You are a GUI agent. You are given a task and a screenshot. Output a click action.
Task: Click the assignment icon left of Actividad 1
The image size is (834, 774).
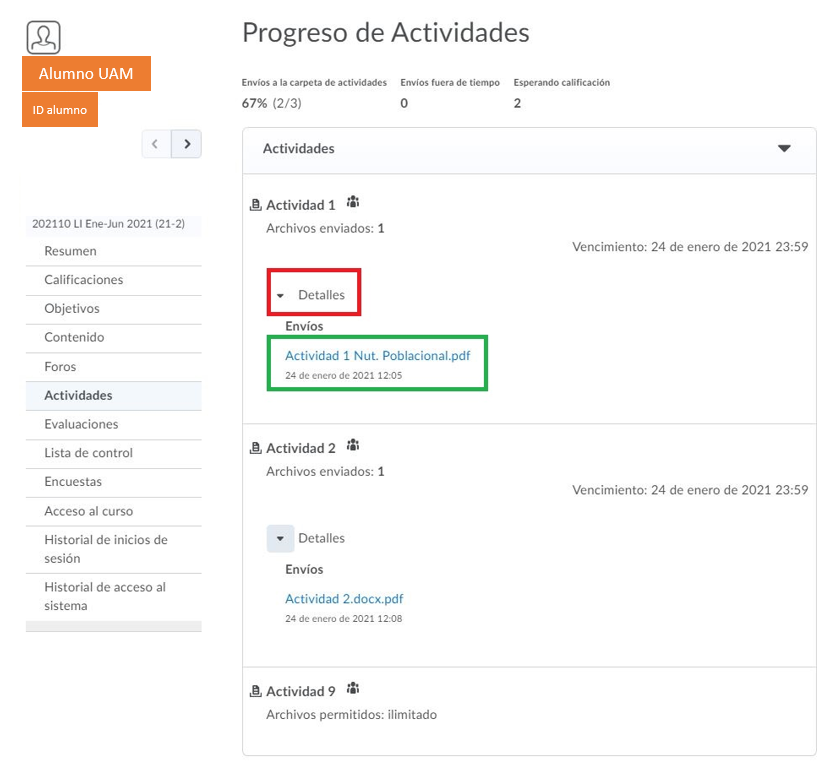point(255,205)
